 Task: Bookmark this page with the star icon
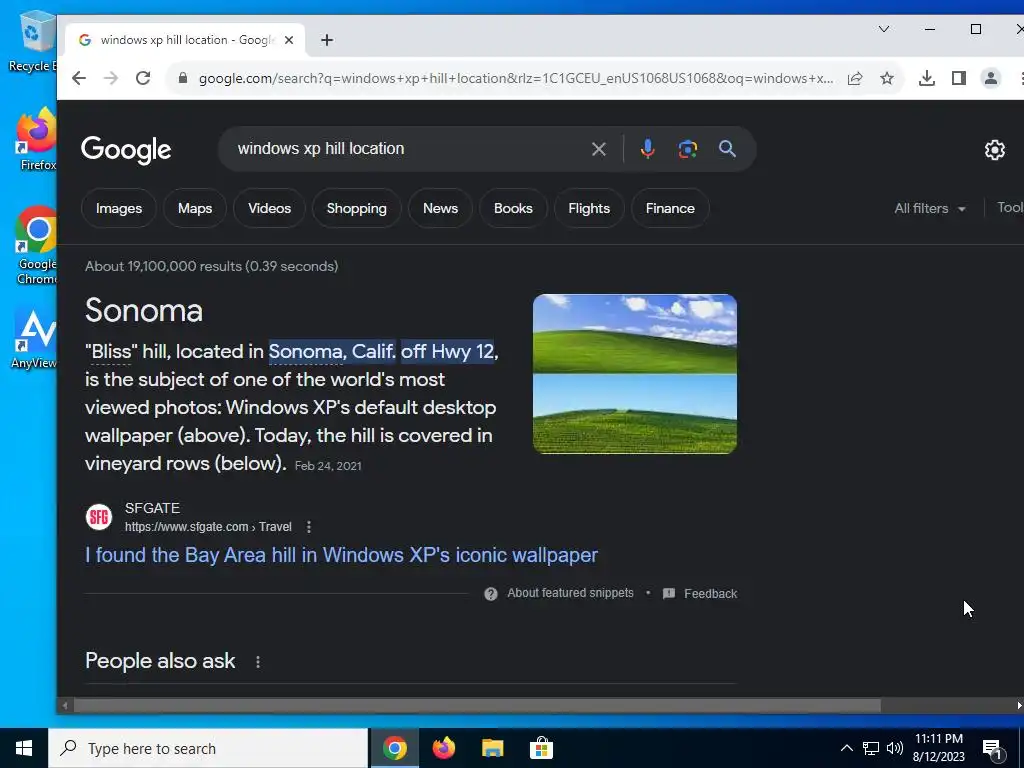(887, 78)
